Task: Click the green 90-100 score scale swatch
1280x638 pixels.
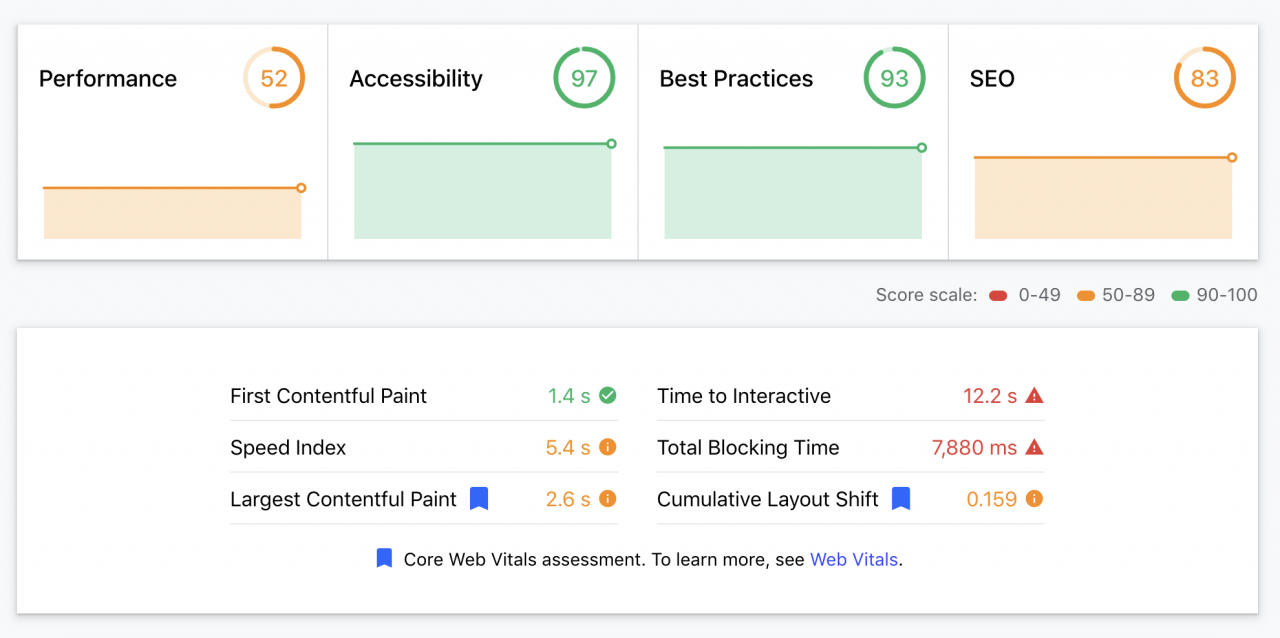Action: pos(1181,296)
